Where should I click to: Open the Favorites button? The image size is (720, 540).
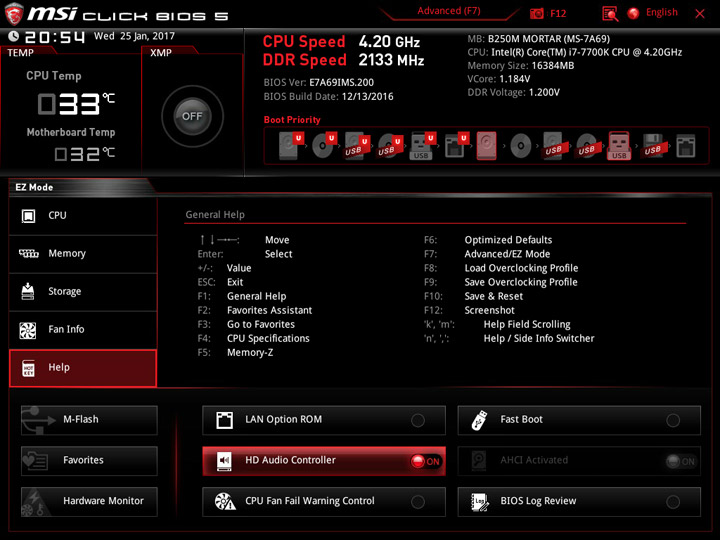tap(89, 461)
